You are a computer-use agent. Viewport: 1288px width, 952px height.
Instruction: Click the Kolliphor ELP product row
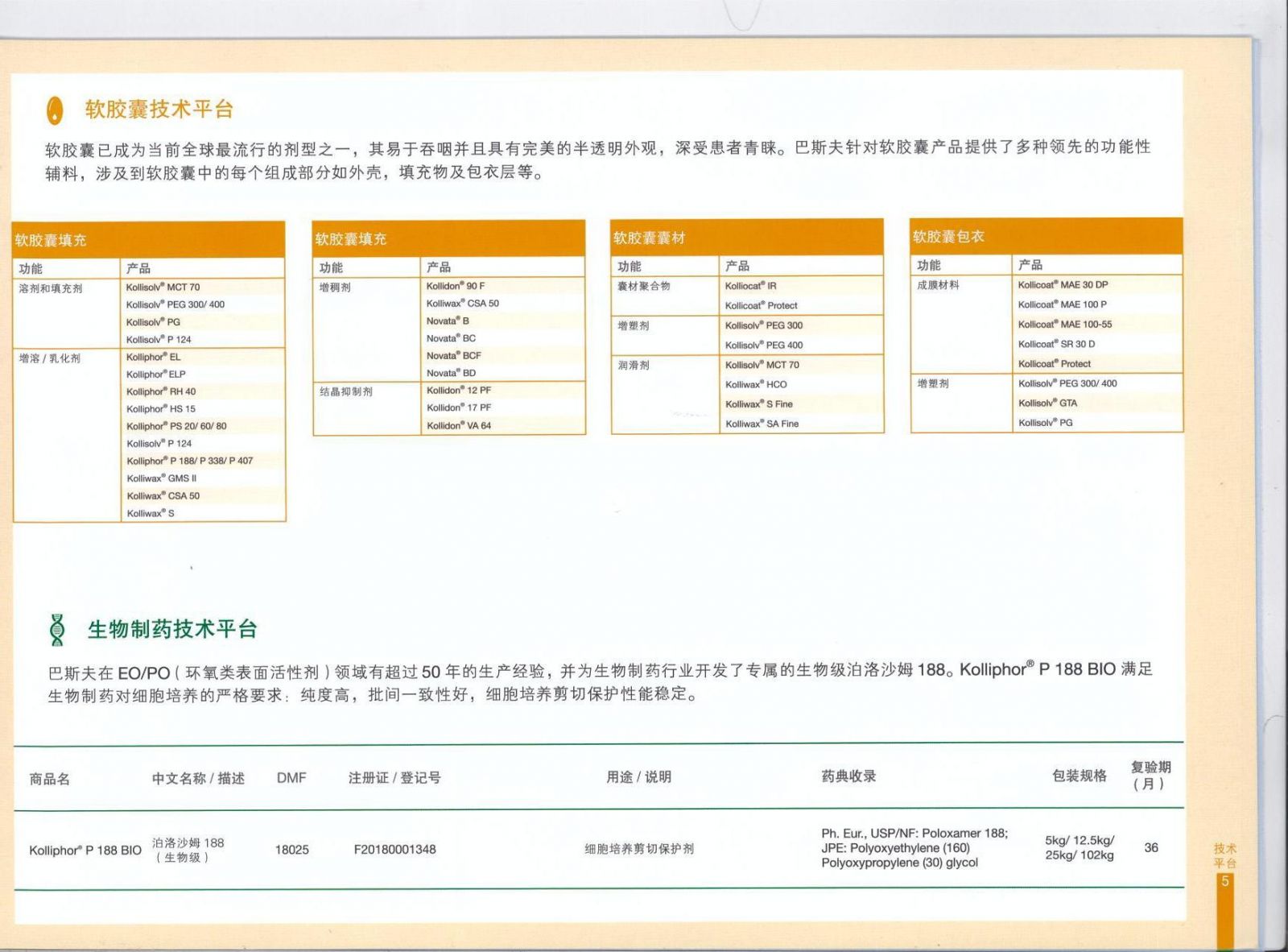click(x=203, y=375)
